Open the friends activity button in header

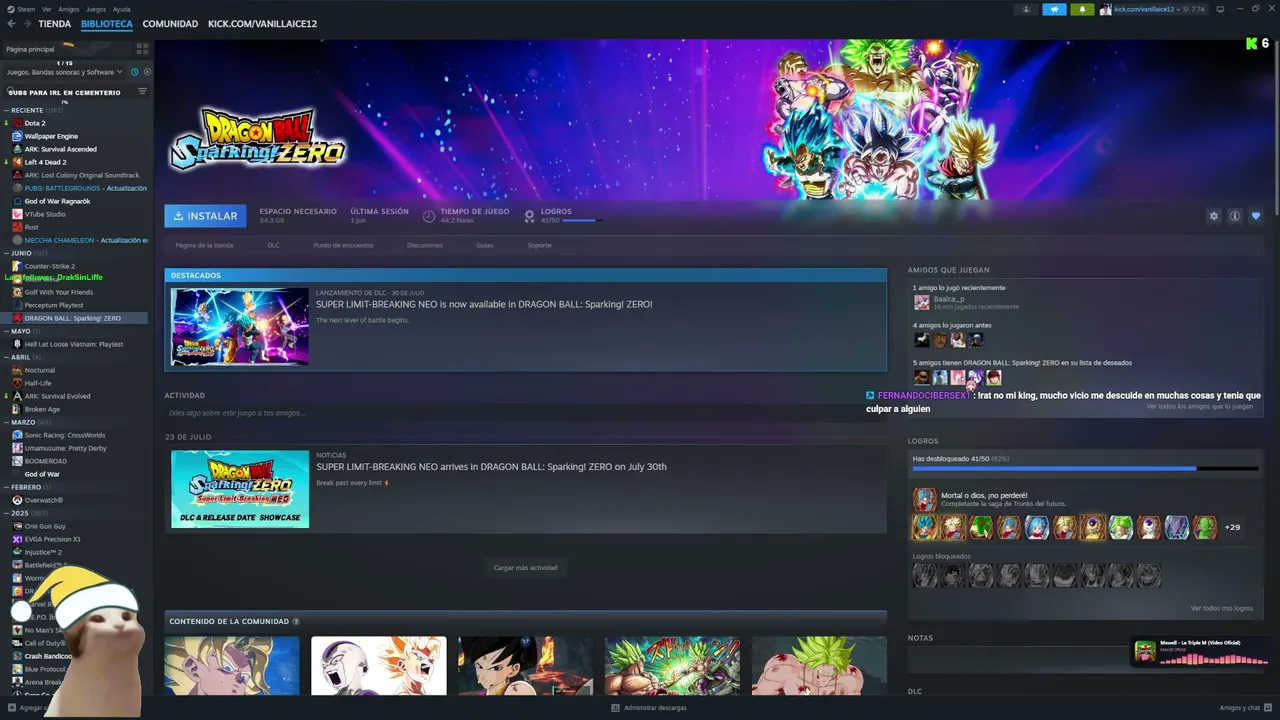coord(1026,9)
